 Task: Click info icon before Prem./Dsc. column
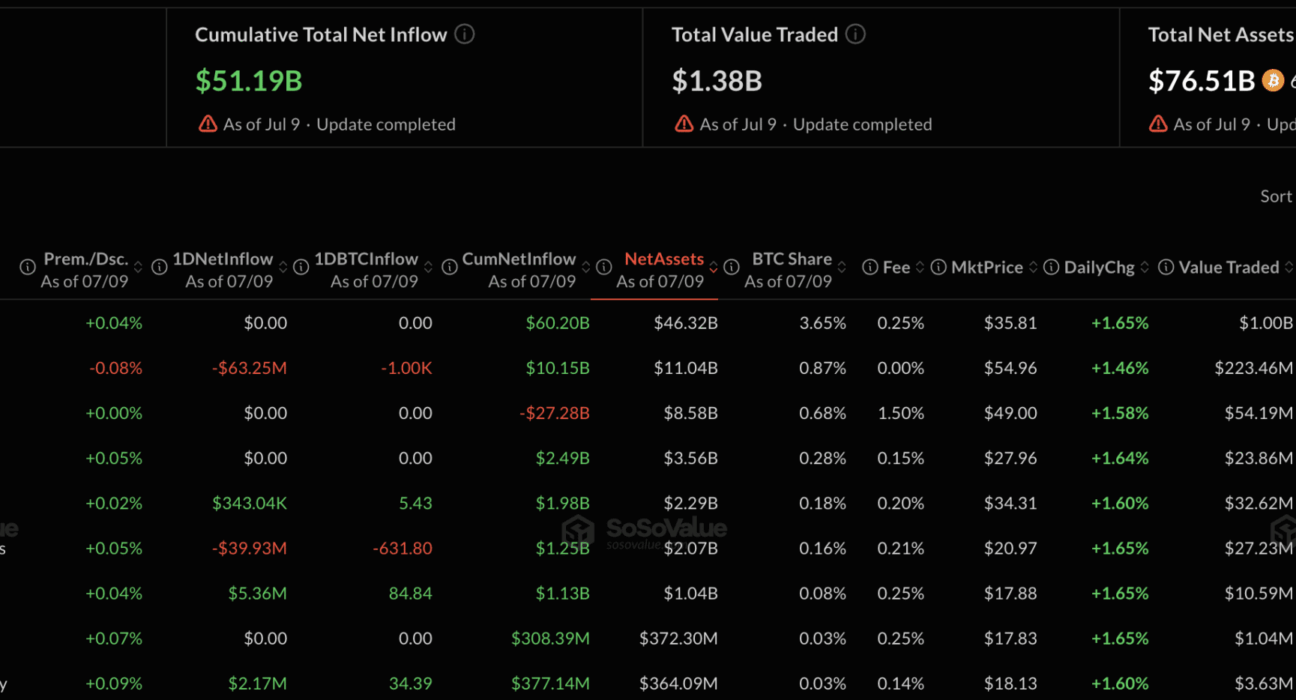[x=28, y=267]
